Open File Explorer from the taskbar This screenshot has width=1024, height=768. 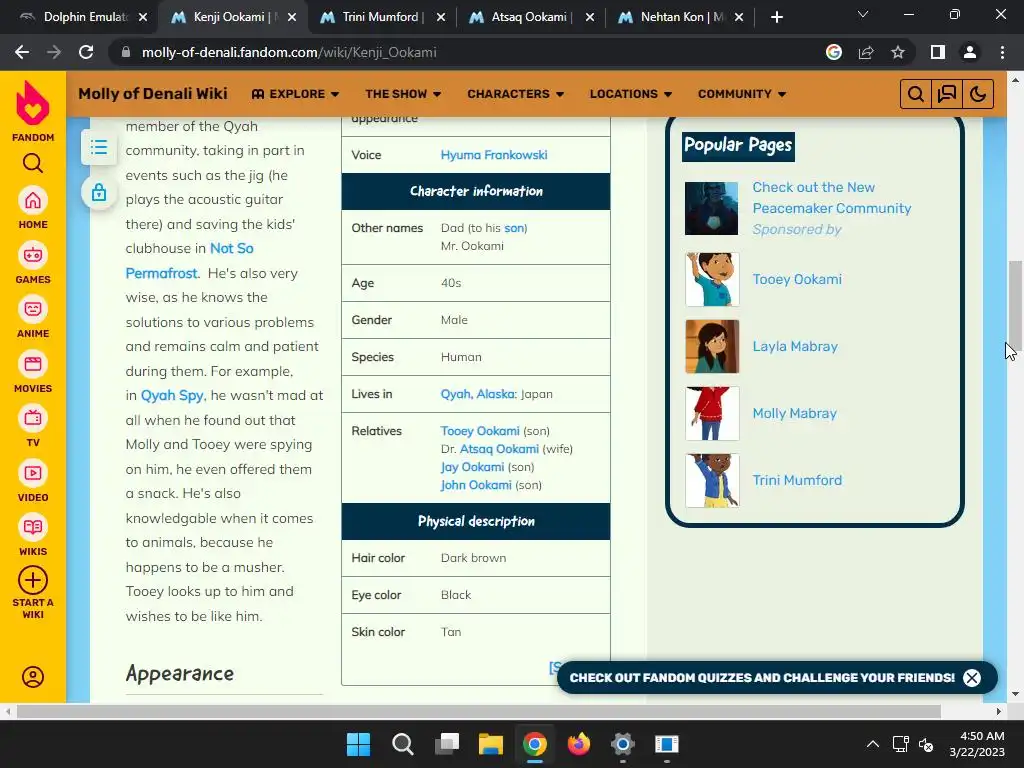pyautogui.click(x=490, y=744)
